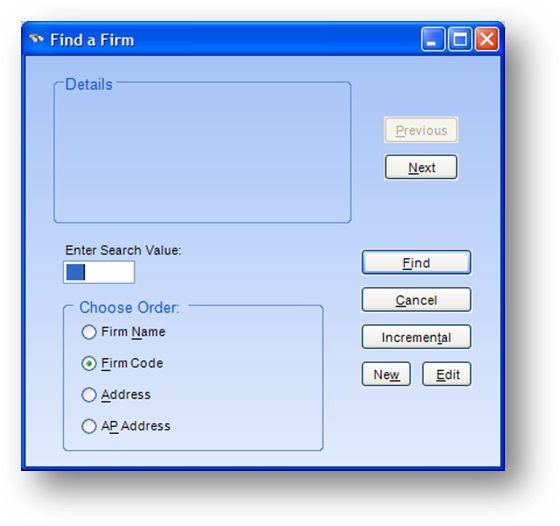Open the Edit firm button
The image size is (560, 526).
[x=447, y=374]
